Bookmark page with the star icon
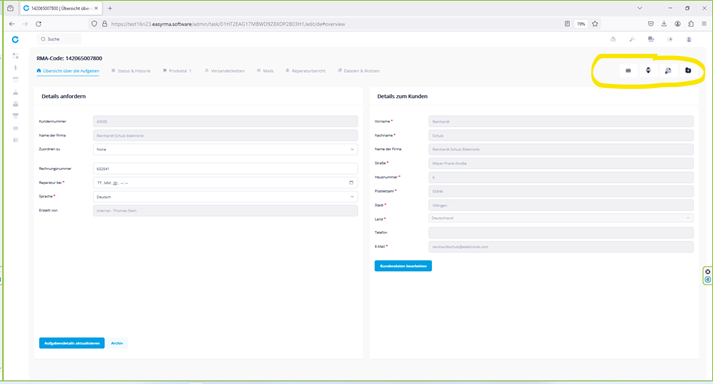The height and width of the screenshot is (384, 713). [595, 24]
